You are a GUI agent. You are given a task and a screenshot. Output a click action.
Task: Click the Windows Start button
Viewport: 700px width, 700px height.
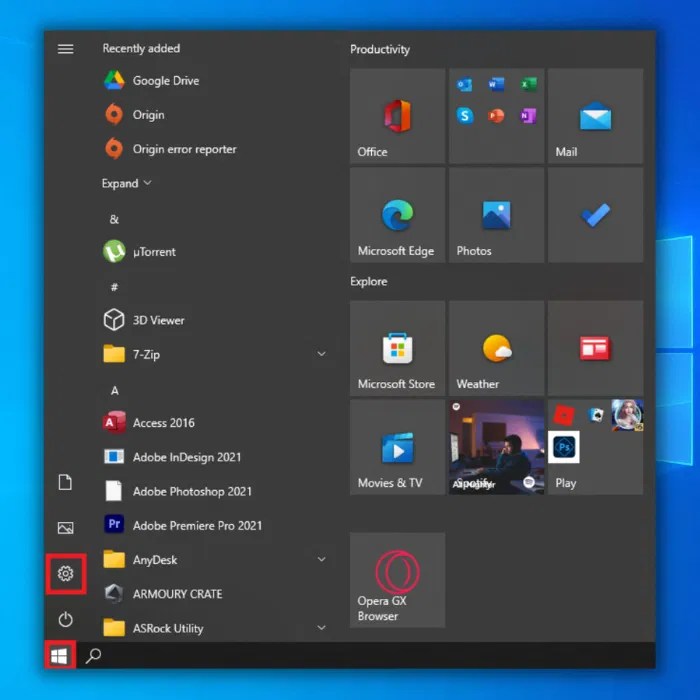59,655
